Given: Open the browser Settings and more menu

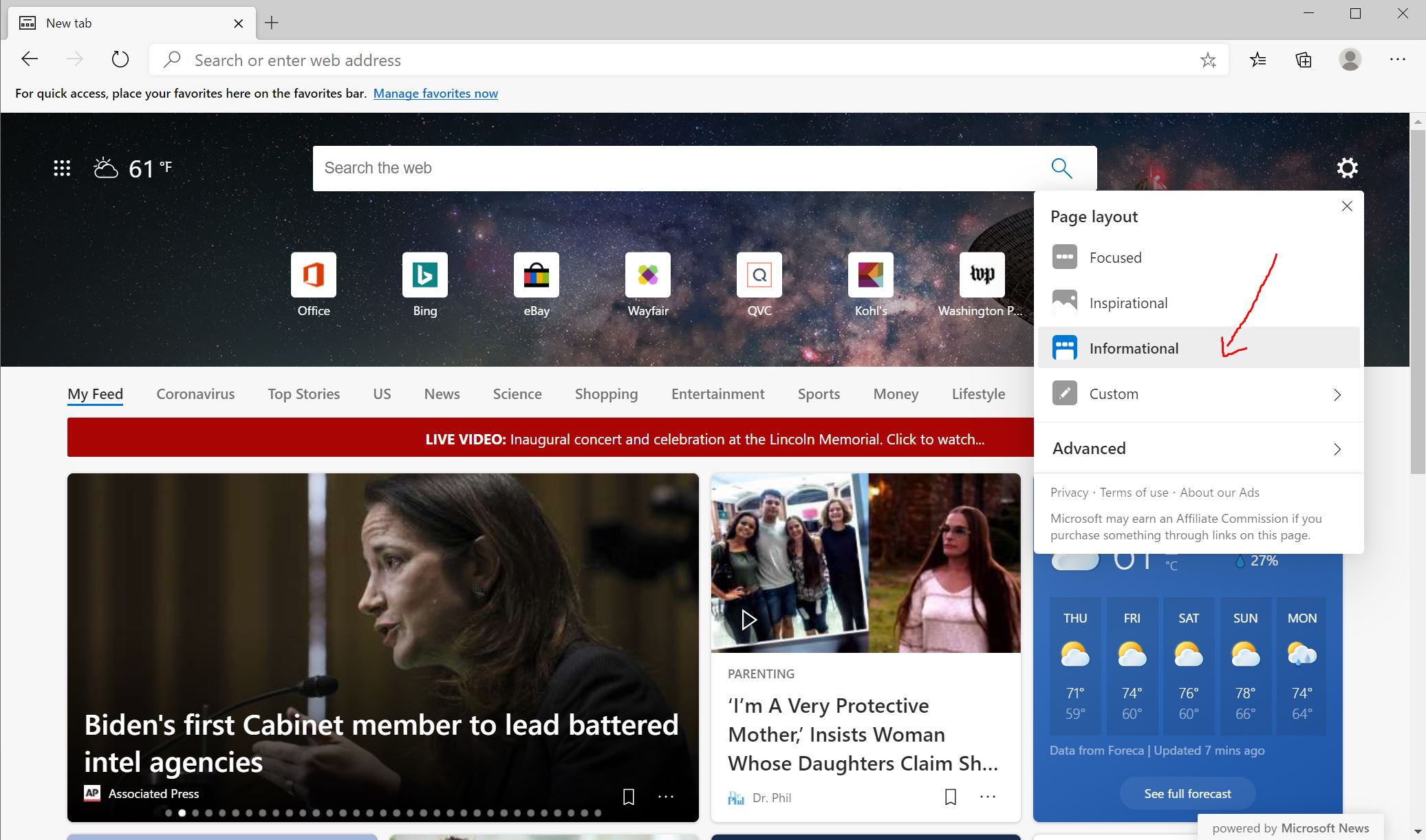Looking at the screenshot, I should [1397, 60].
